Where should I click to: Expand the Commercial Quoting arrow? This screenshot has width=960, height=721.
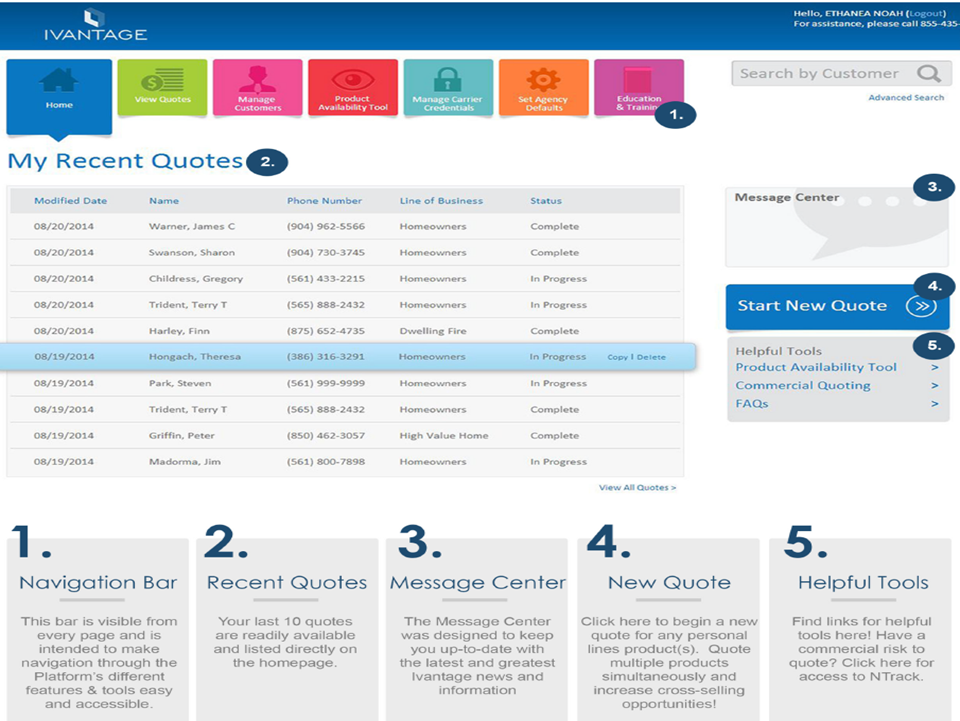click(935, 386)
